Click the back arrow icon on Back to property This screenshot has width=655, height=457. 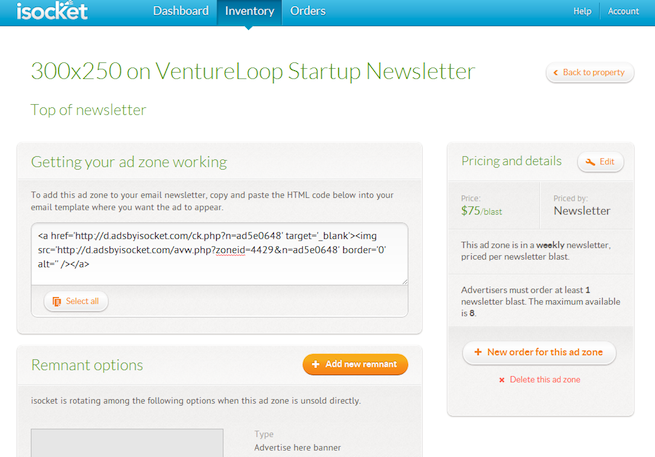click(556, 73)
